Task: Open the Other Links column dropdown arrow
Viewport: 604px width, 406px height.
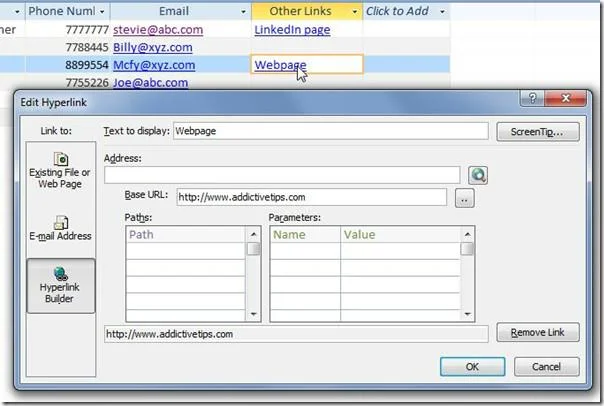Action: (x=354, y=12)
